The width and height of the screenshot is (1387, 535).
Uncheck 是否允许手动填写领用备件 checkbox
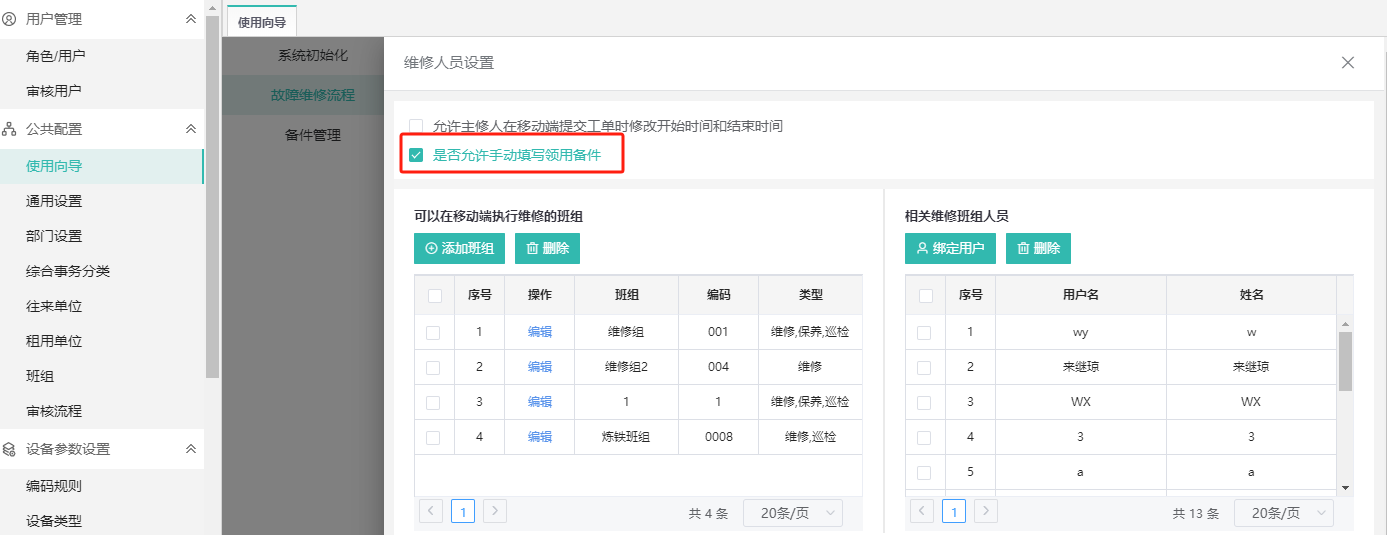(416, 155)
